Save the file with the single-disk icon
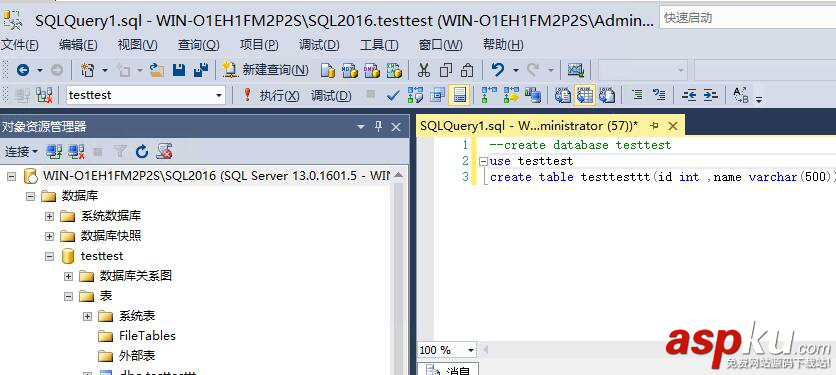Viewport: 836px width, 375px height. click(x=179, y=70)
